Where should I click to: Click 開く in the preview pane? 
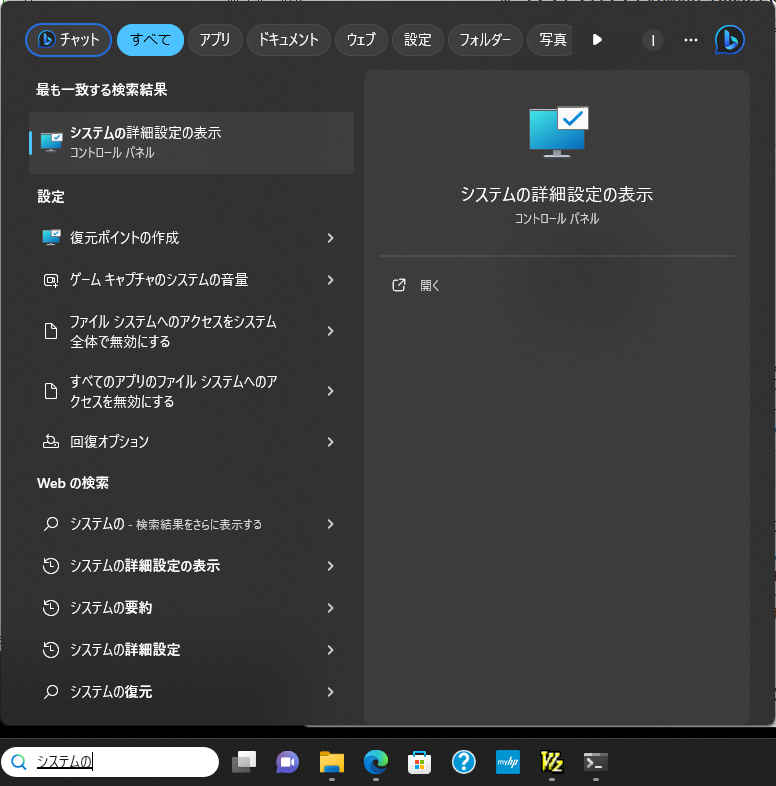[x=430, y=286]
